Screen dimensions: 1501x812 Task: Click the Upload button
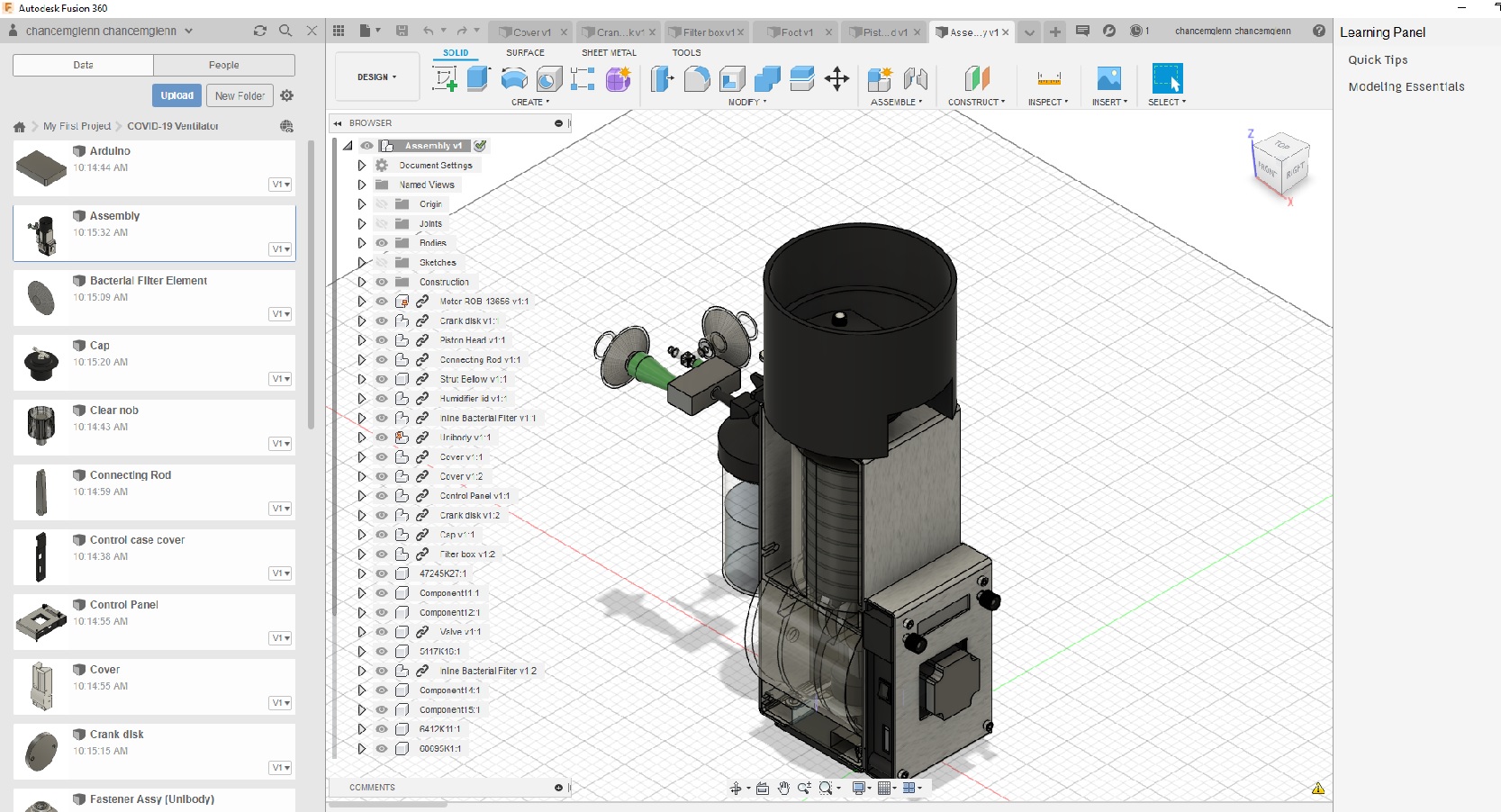(x=176, y=95)
